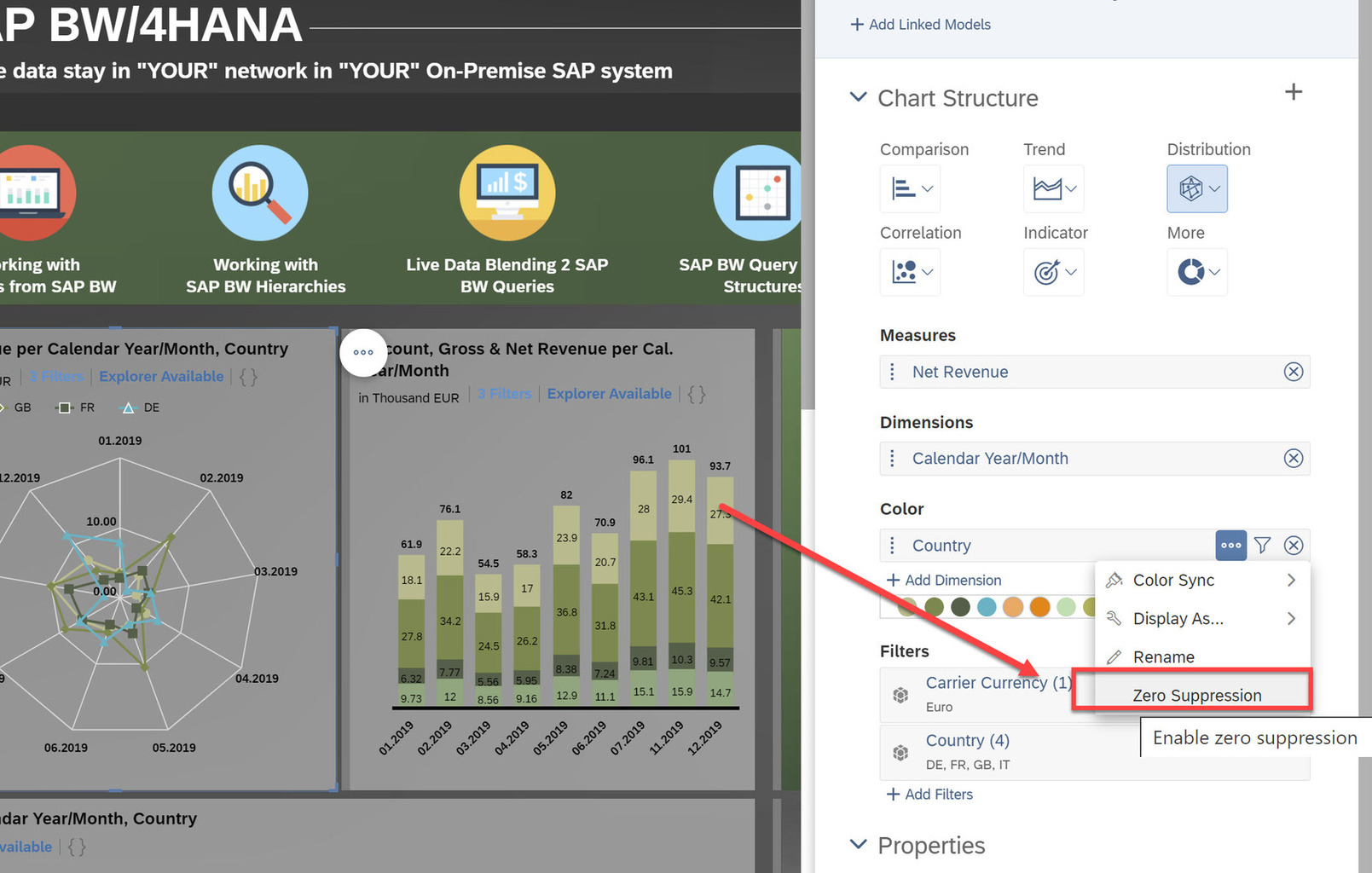Click the Country filter cube icon
This screenshot has width=1372, height=873.
[900, 753]
